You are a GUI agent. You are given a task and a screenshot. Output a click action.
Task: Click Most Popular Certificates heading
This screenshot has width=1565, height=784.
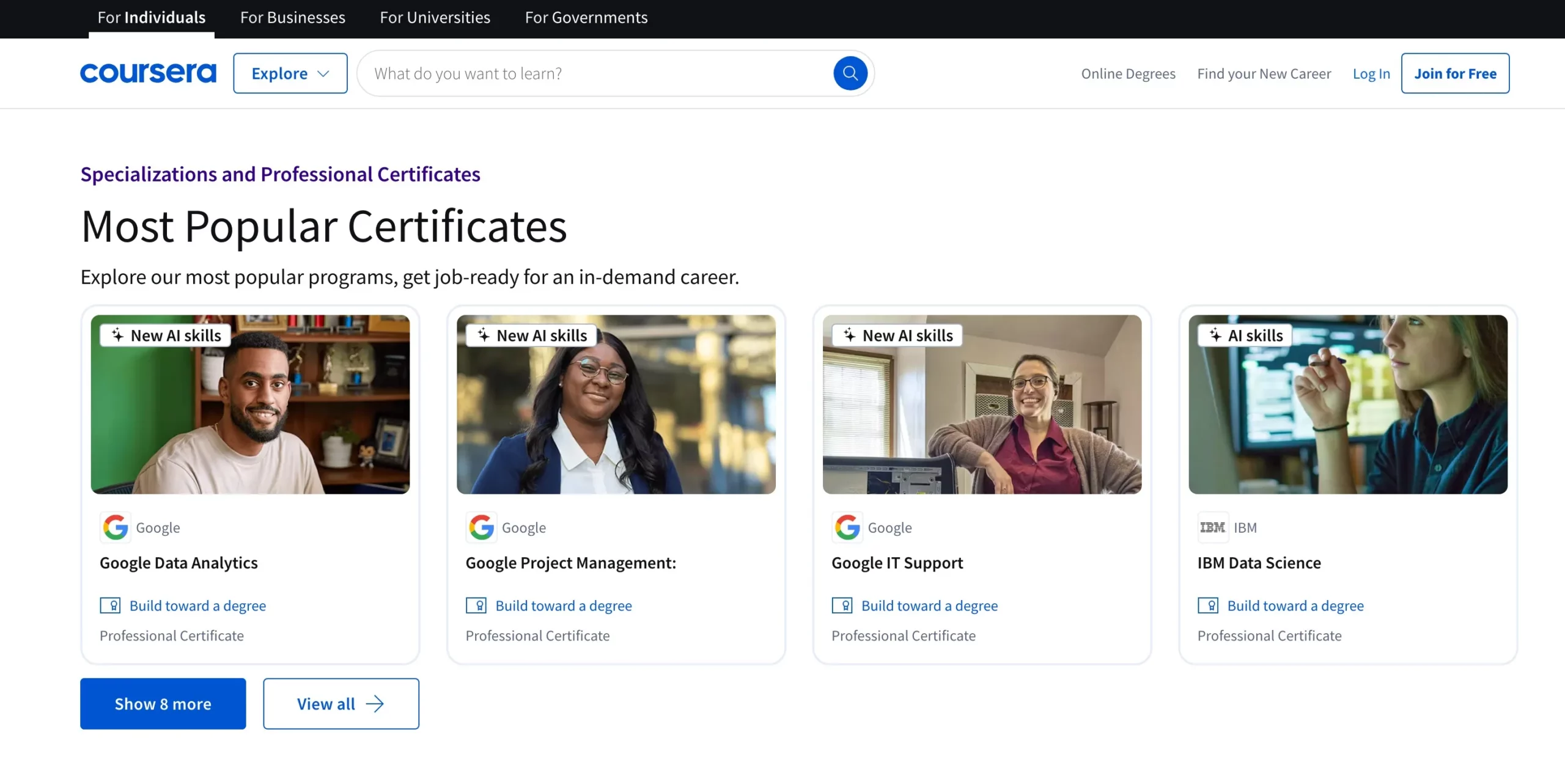click(x=324, y=226)
